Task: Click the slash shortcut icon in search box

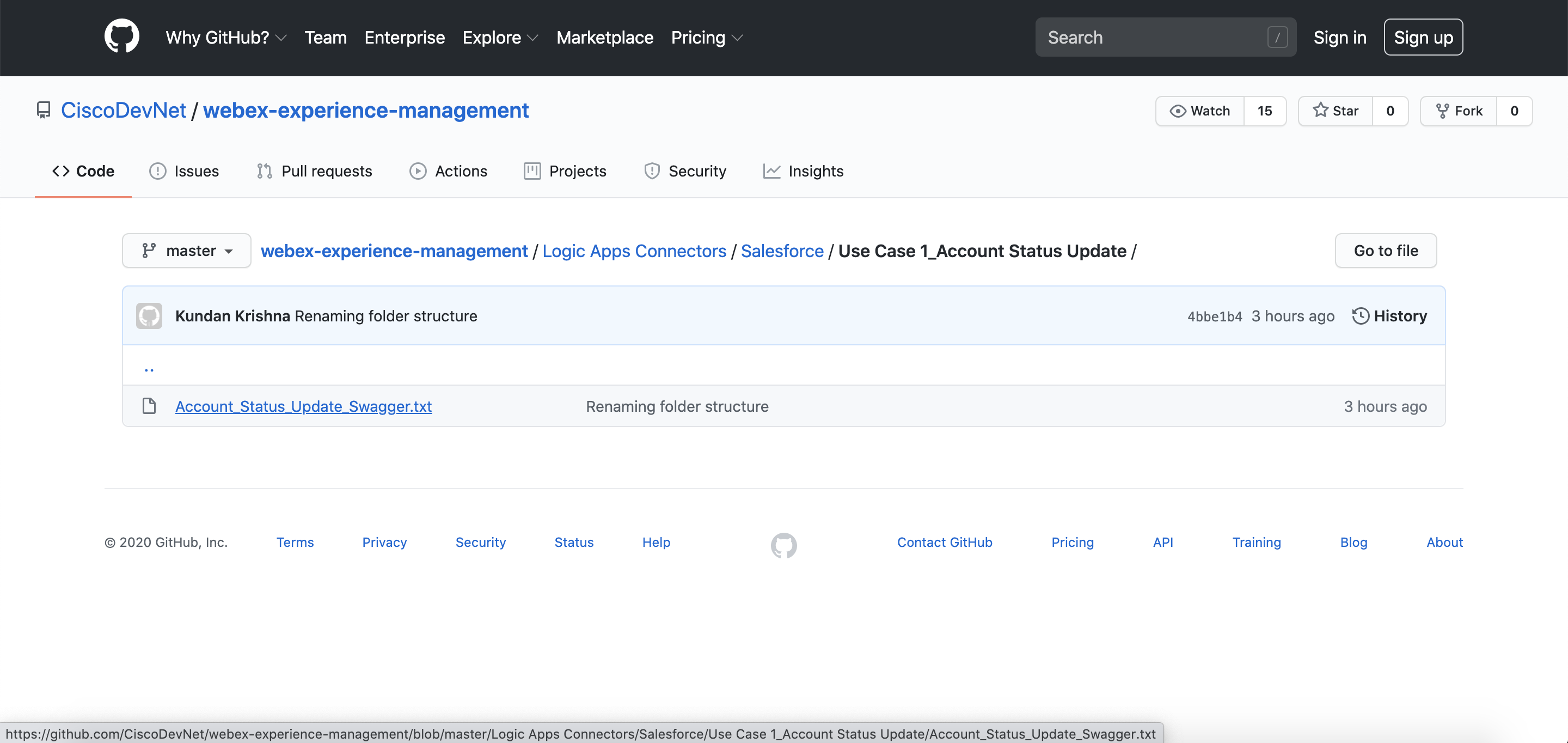Action: coord(1277,38)
